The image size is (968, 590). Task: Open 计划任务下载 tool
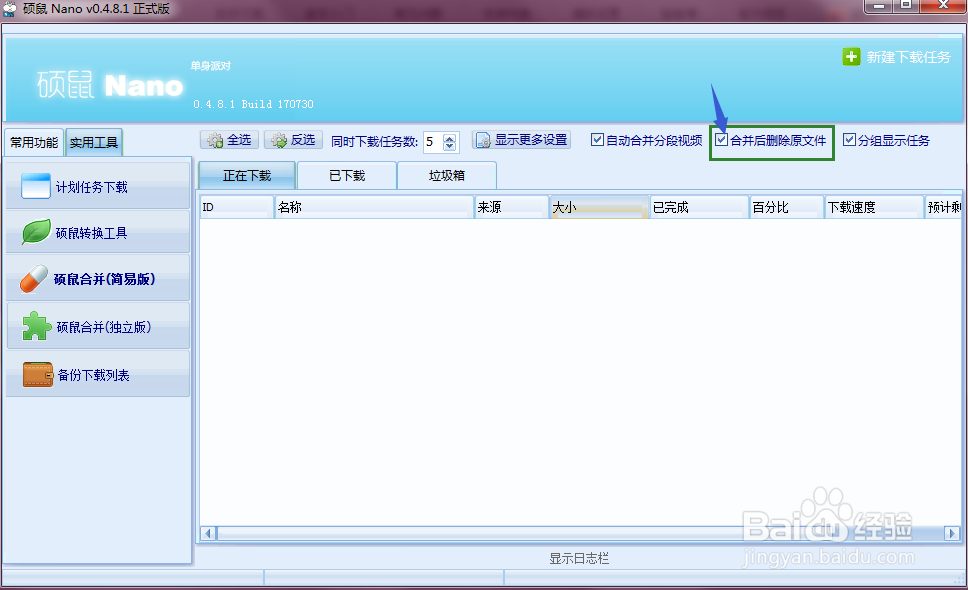tap(98, 186)
